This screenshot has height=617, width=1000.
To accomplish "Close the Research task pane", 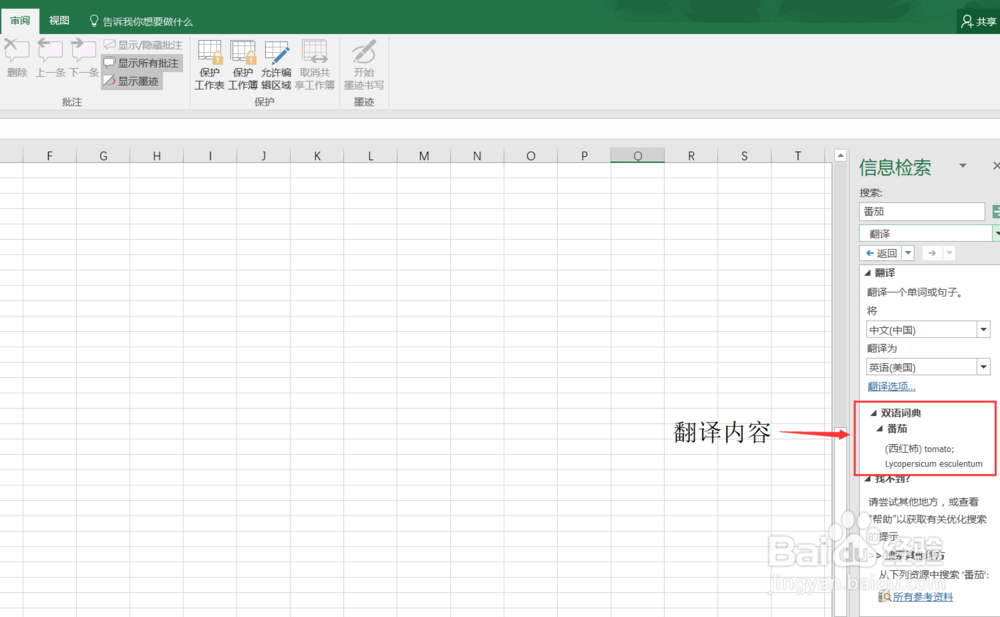I will click(996, 166).
